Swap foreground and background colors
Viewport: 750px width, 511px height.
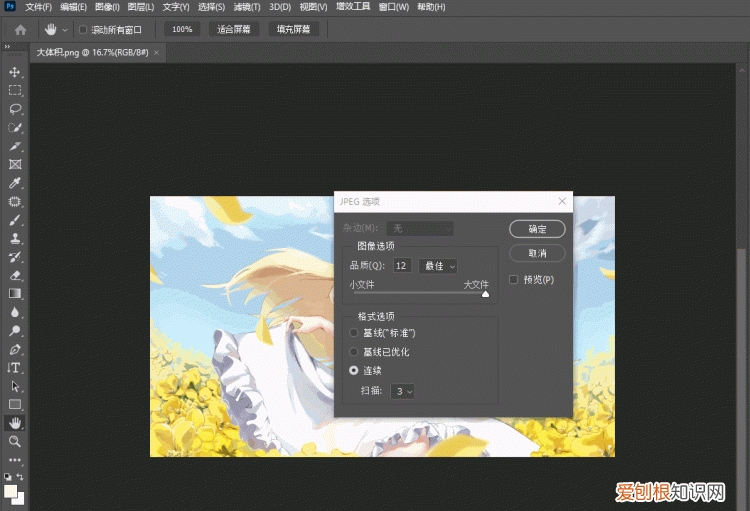tap(20, 477)
